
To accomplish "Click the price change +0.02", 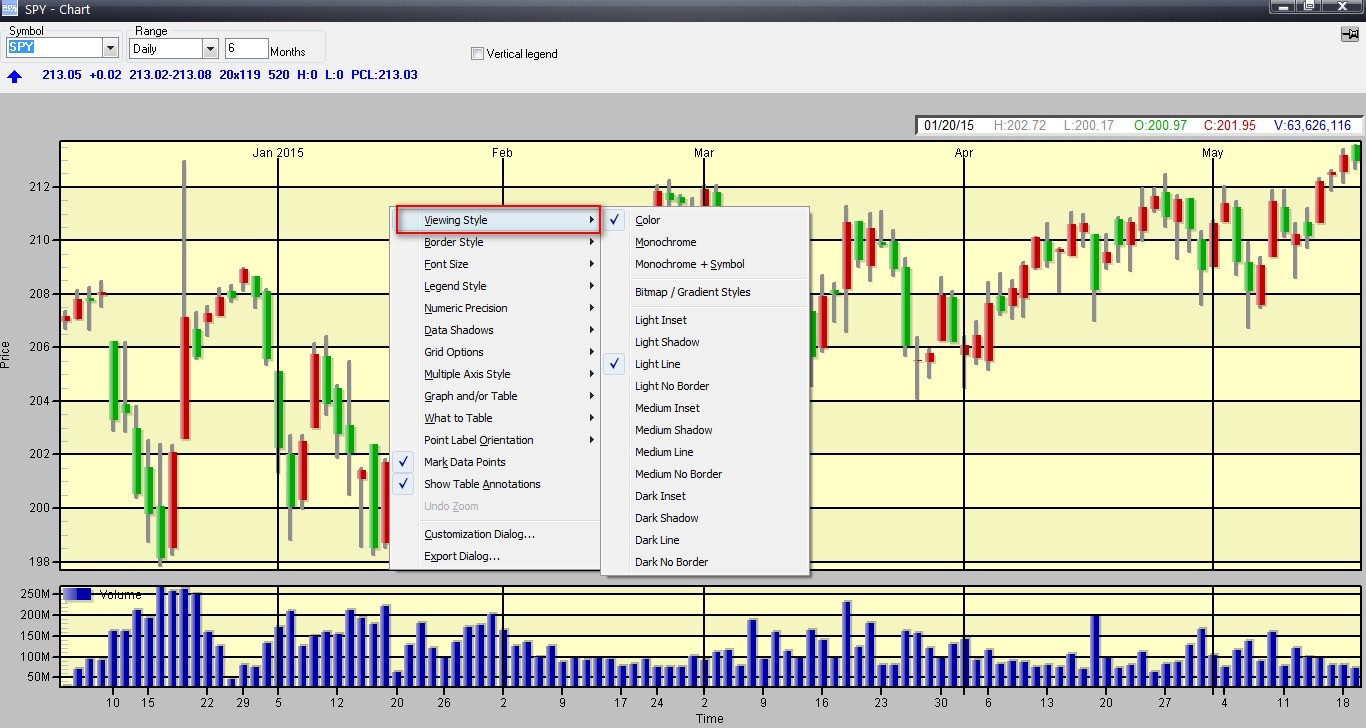I will click(x=105, y=75).
